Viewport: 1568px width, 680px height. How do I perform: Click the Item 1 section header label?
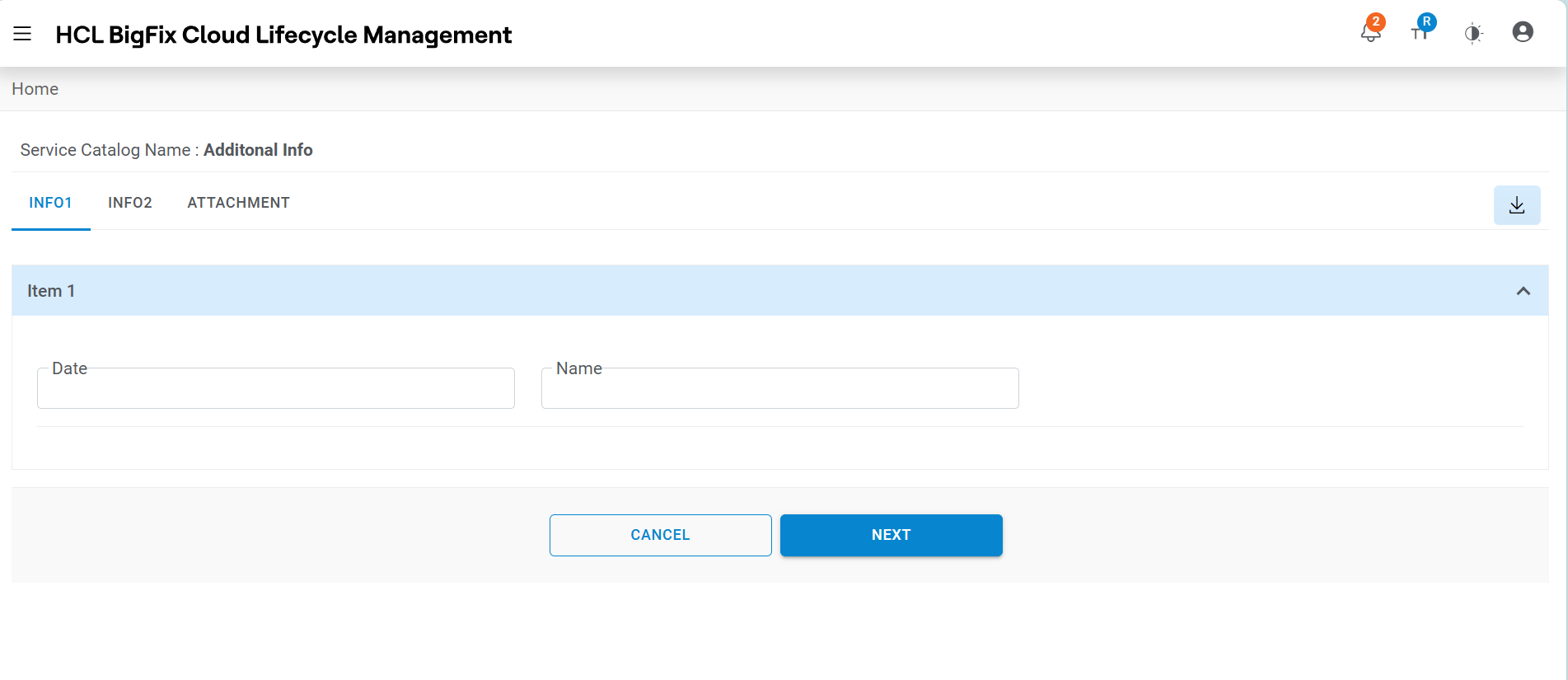(x=51, y=291)
